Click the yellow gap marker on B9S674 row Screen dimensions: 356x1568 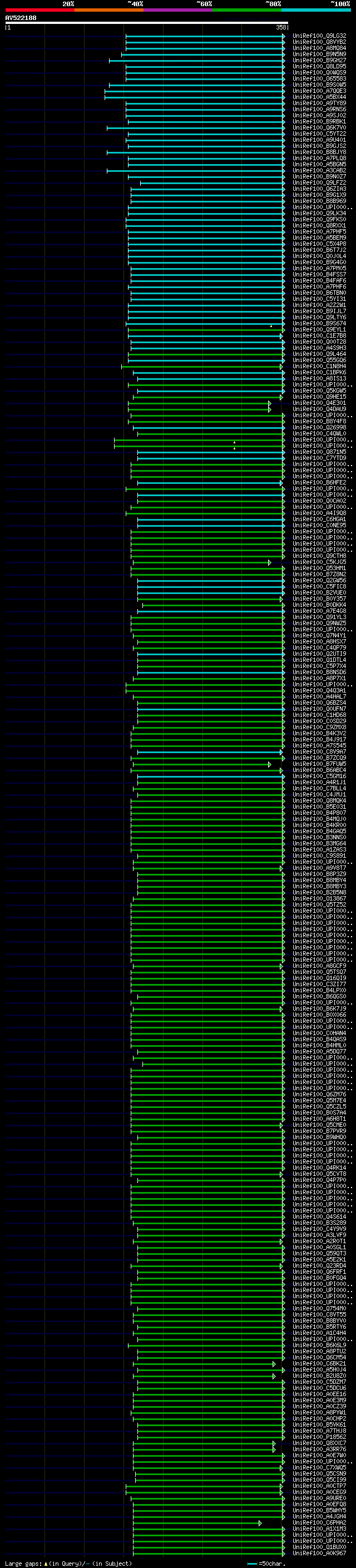(x=271, y=325)
